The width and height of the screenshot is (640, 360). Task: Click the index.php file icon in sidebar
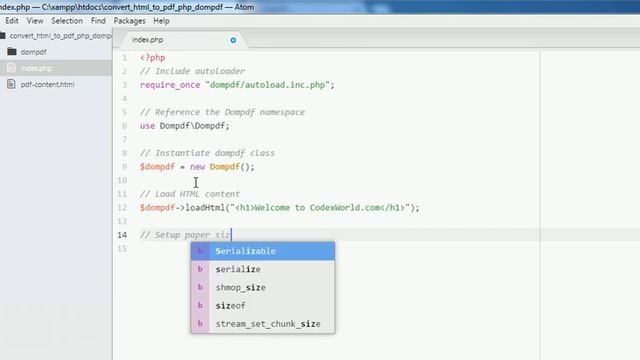[11, 68]
